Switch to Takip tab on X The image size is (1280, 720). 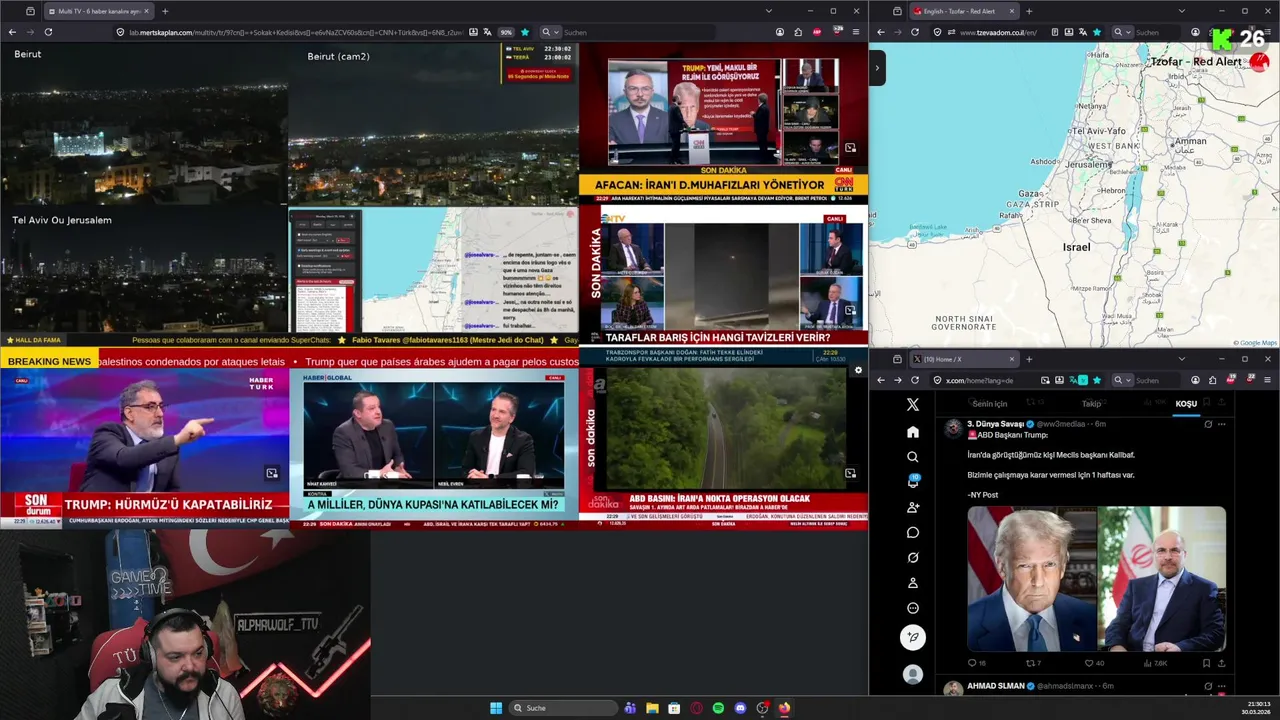(1091, 404)
